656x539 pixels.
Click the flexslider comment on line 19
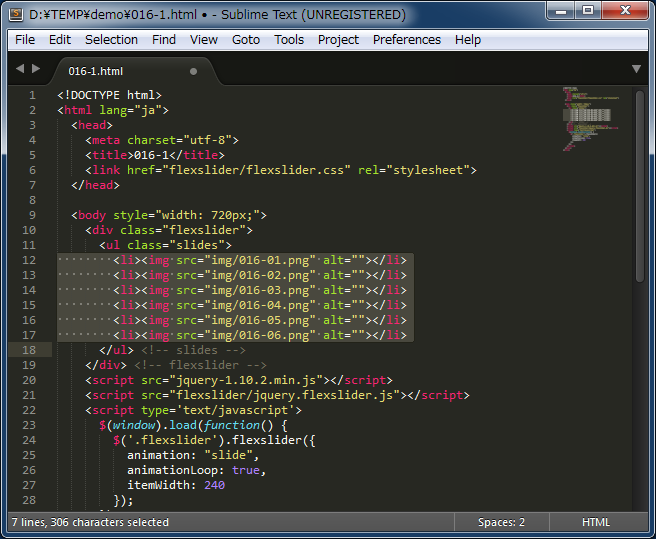[200, 365]
